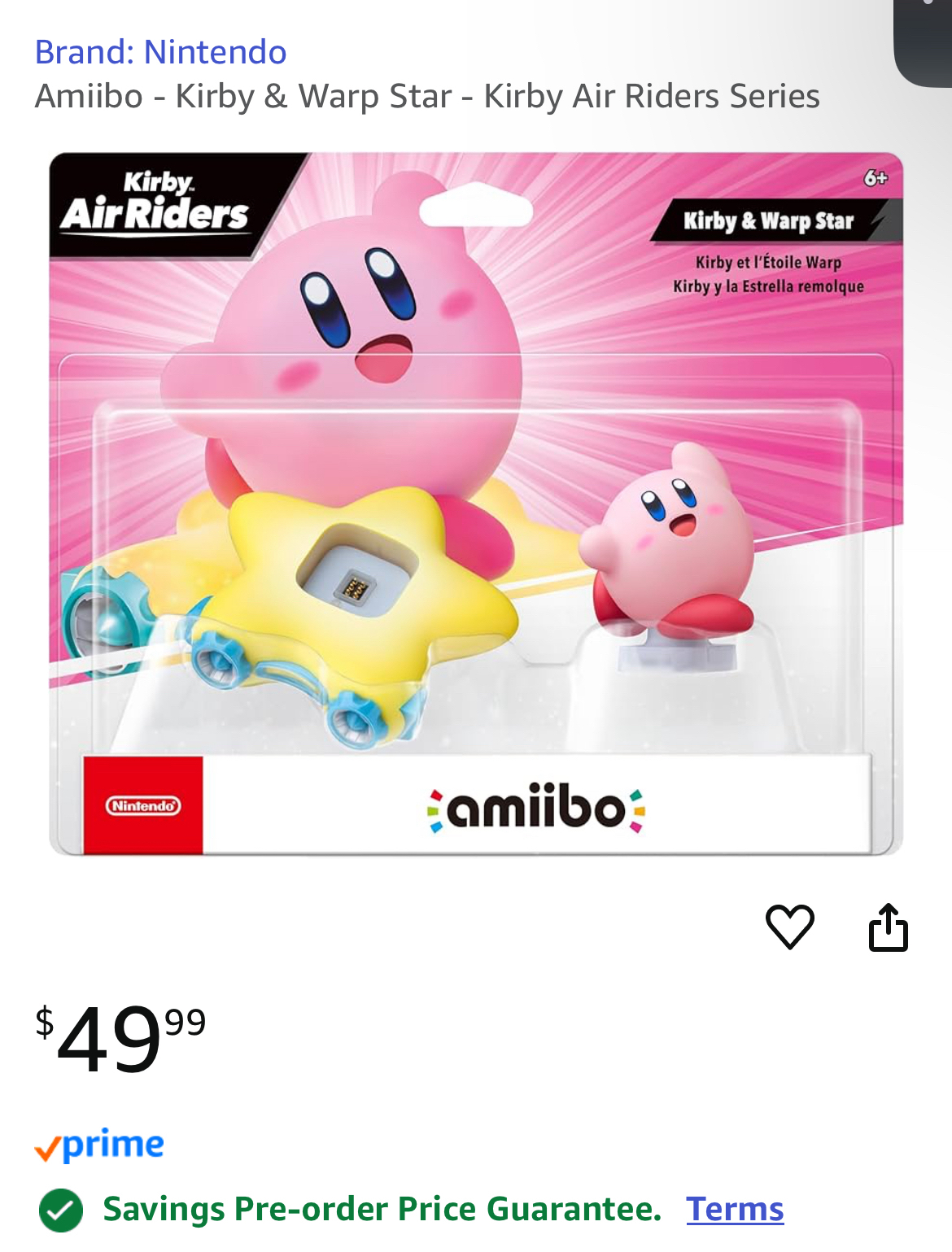Tap the prime logo
The image size is (952, 1252).
[x=99, y=1145]
